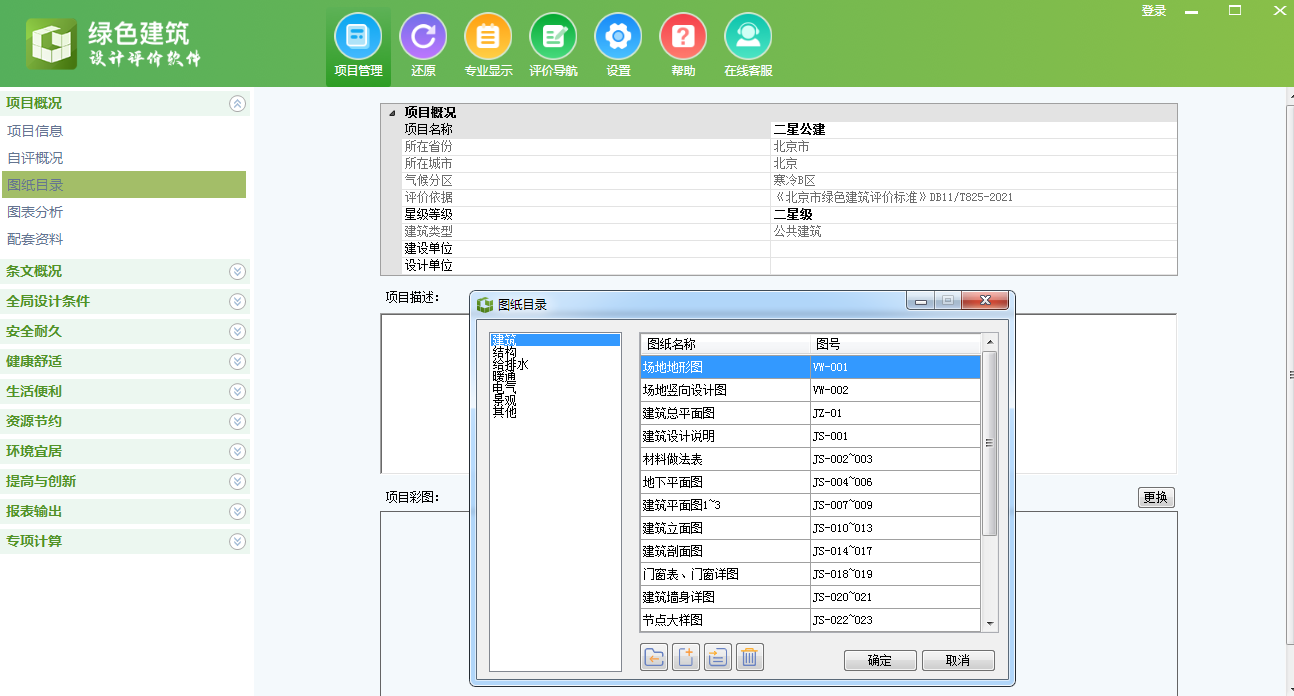
Task: Click the 更换 button beside 项目彩图
Action: coord(1156,497)
